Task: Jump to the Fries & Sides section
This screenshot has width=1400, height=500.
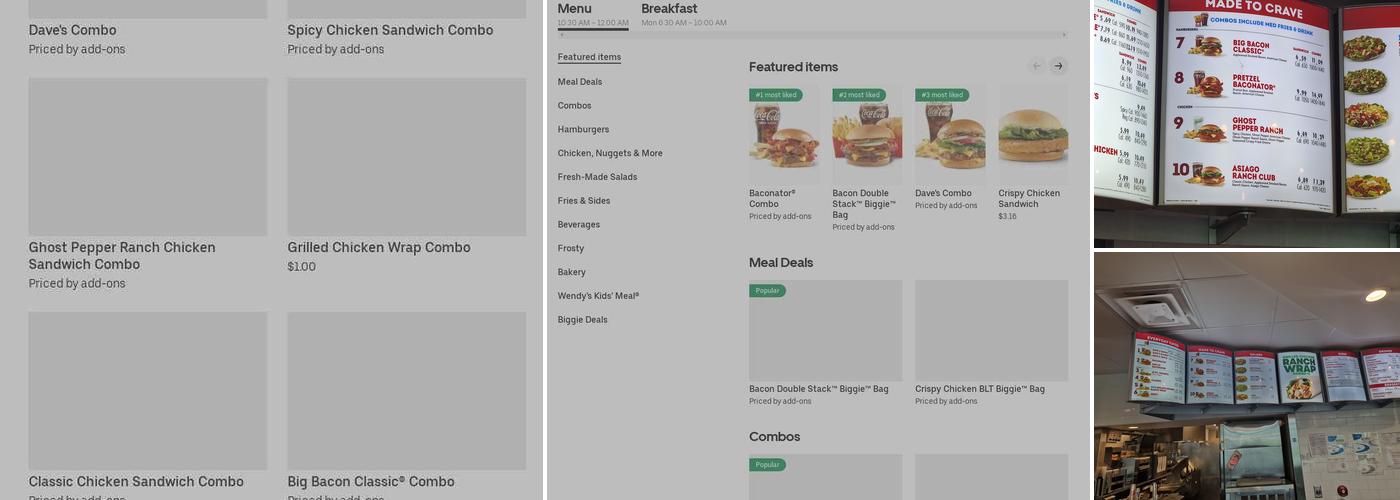Action: pyautogui.click(x=584, y=201)
